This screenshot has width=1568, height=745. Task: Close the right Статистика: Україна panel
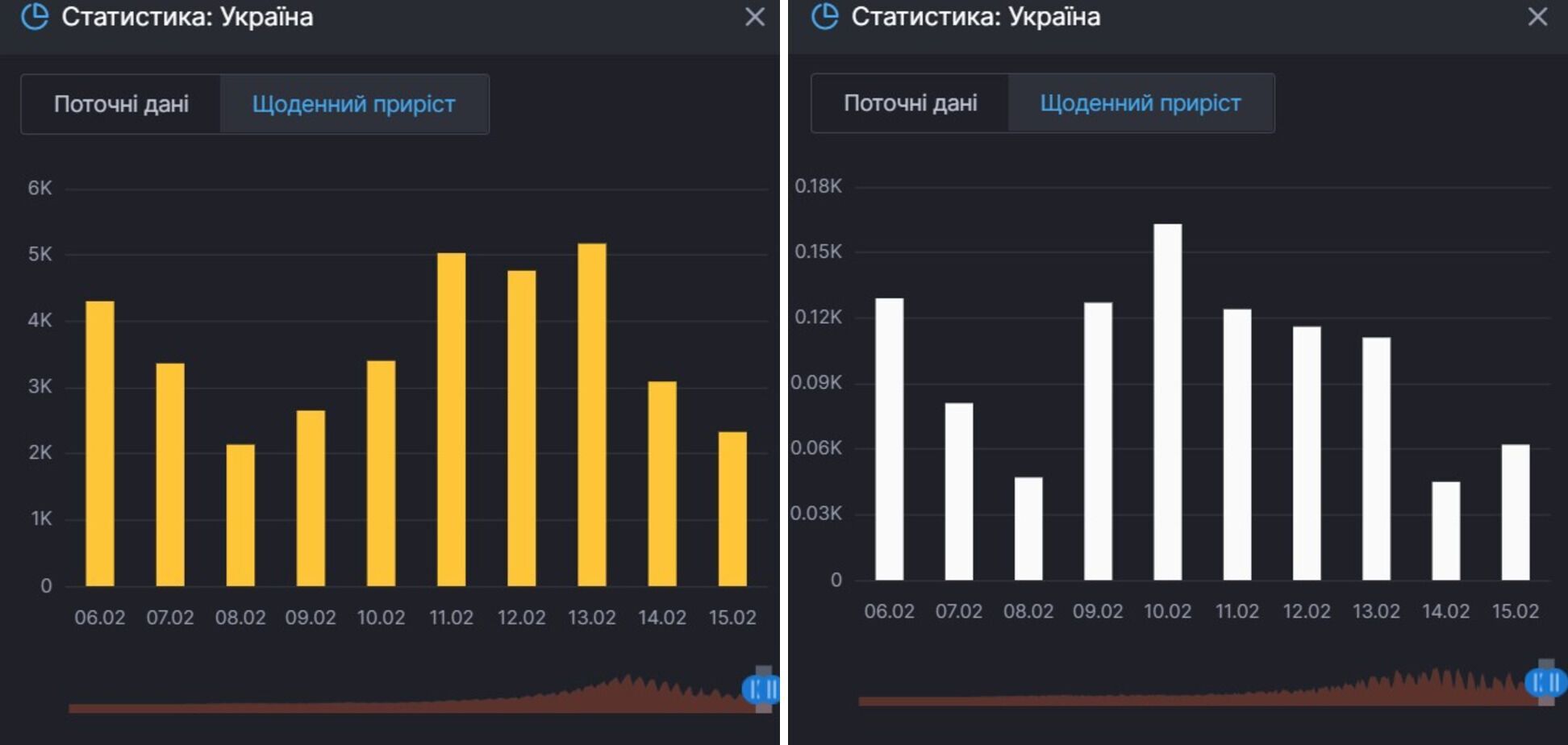coord(1537,17)
